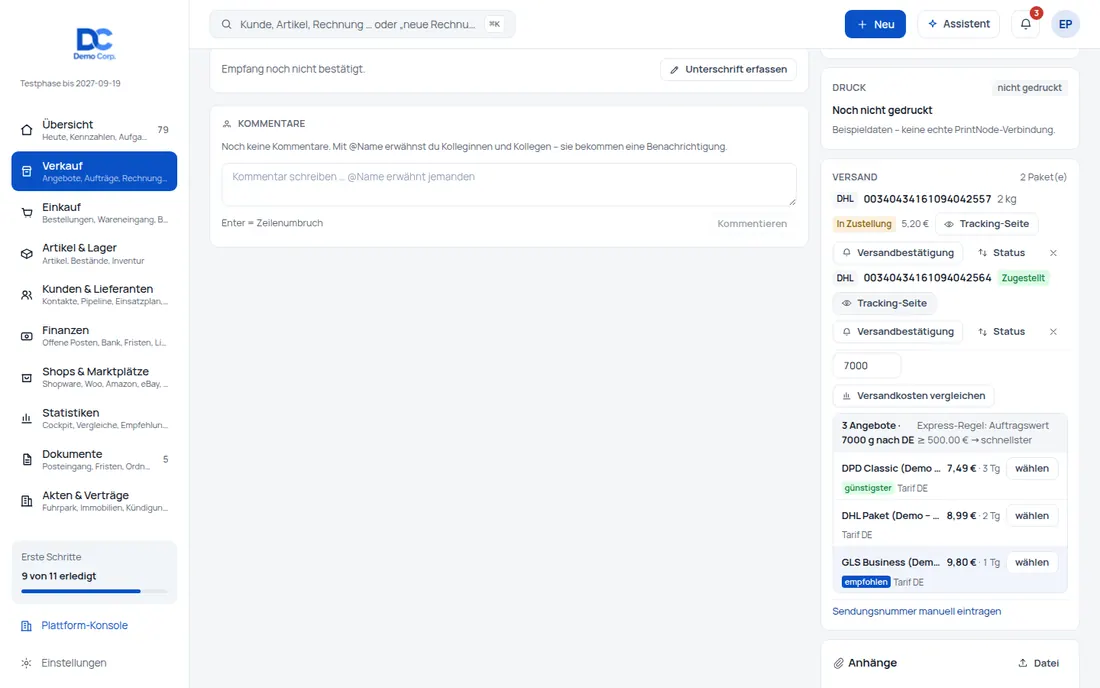
Task: Click the Finanzen money icon
Action: (27, 336)
